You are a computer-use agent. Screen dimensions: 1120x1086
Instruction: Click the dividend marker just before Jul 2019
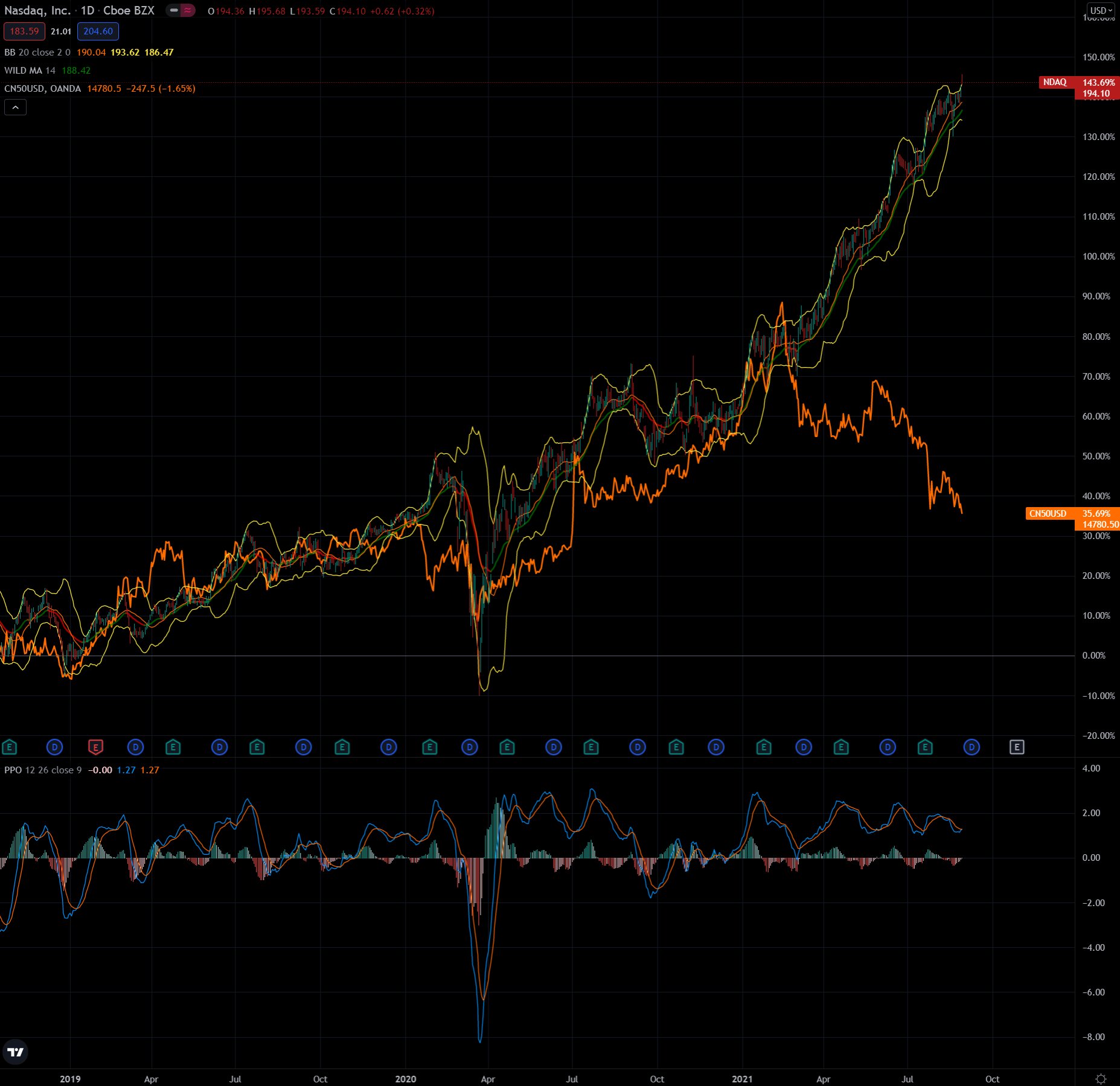point(219,747)
